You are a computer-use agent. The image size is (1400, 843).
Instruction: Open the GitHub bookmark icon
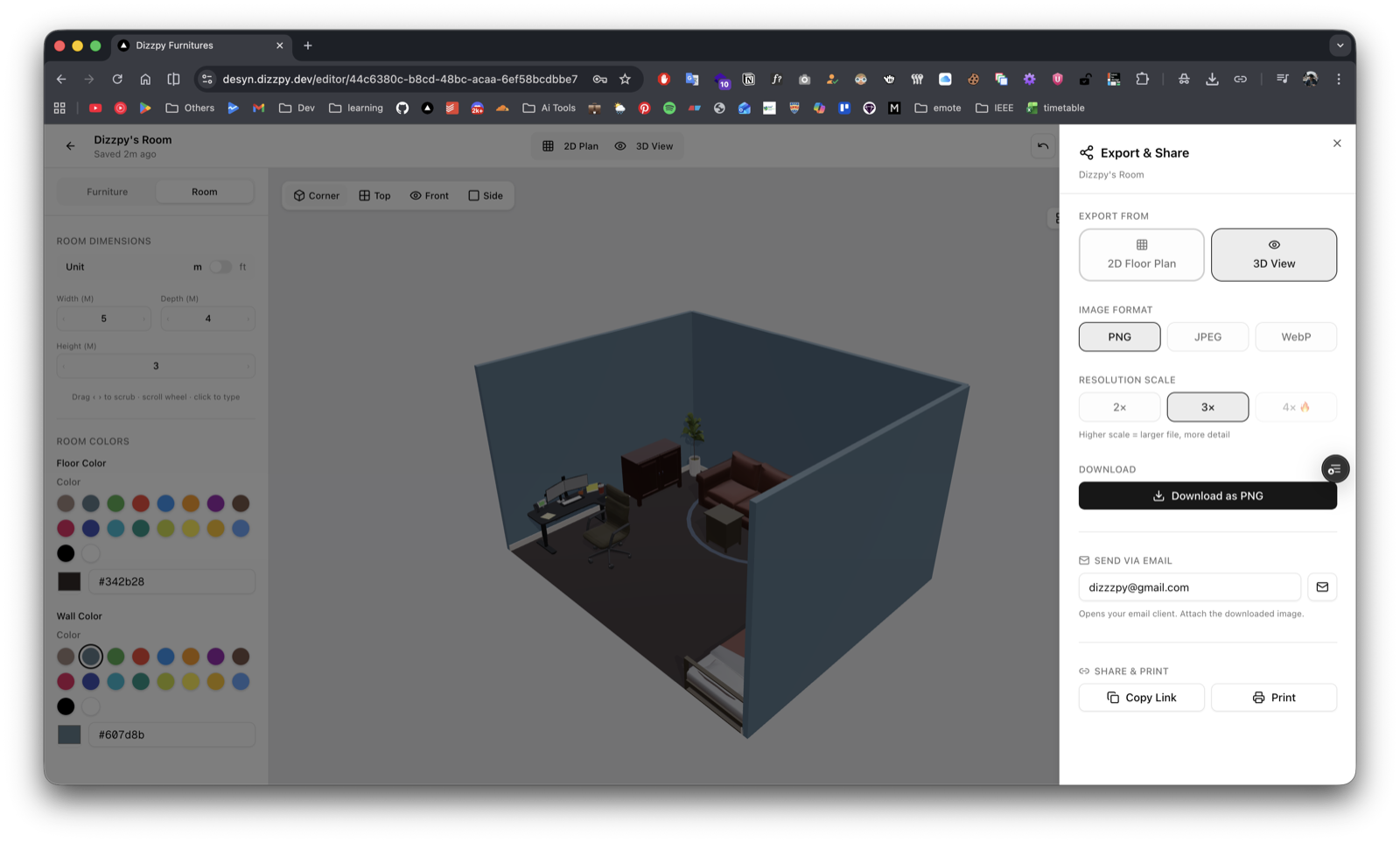402,108
